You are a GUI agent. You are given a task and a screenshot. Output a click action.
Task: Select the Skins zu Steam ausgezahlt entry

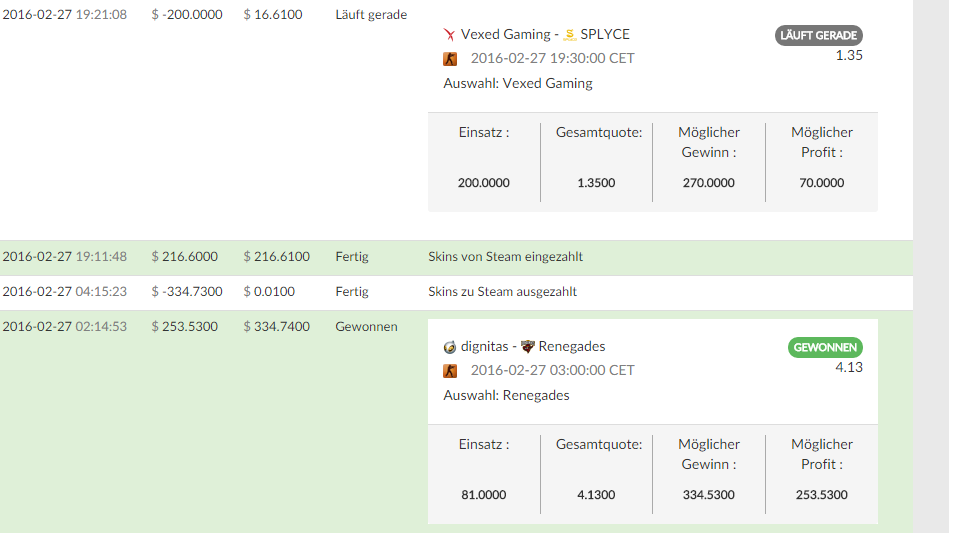pyautogui.click(x=502, y=292)
